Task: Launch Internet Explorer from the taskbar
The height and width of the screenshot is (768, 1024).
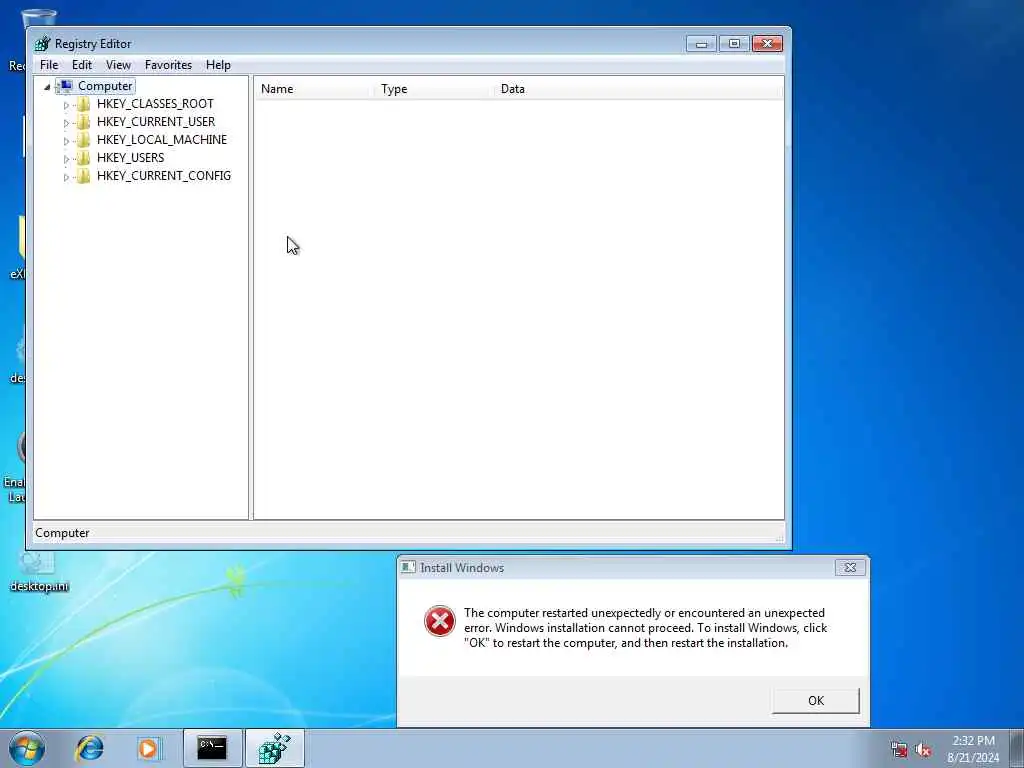Action: pos(89,748)
